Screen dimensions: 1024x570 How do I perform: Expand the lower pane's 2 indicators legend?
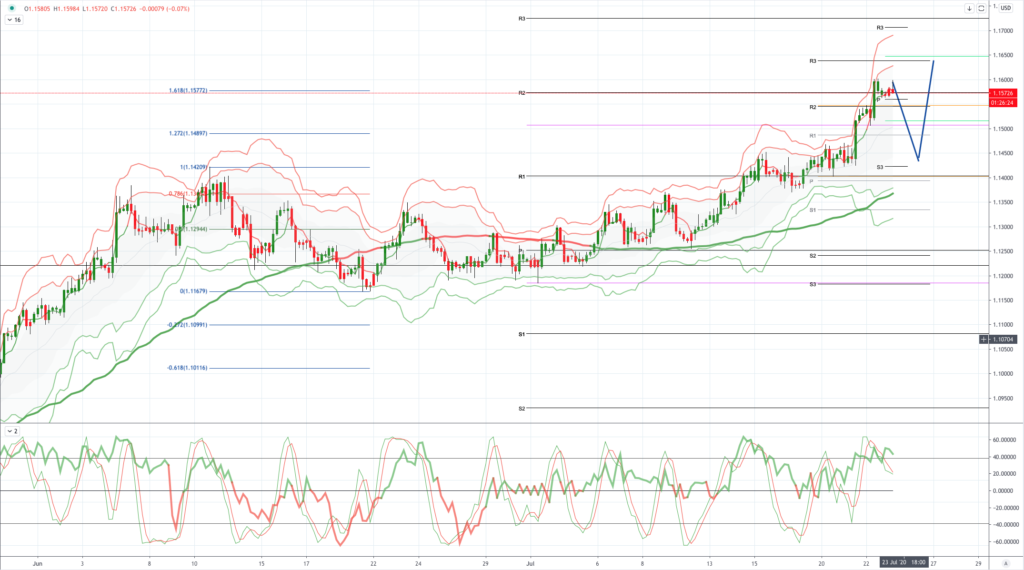click(12, 432)
